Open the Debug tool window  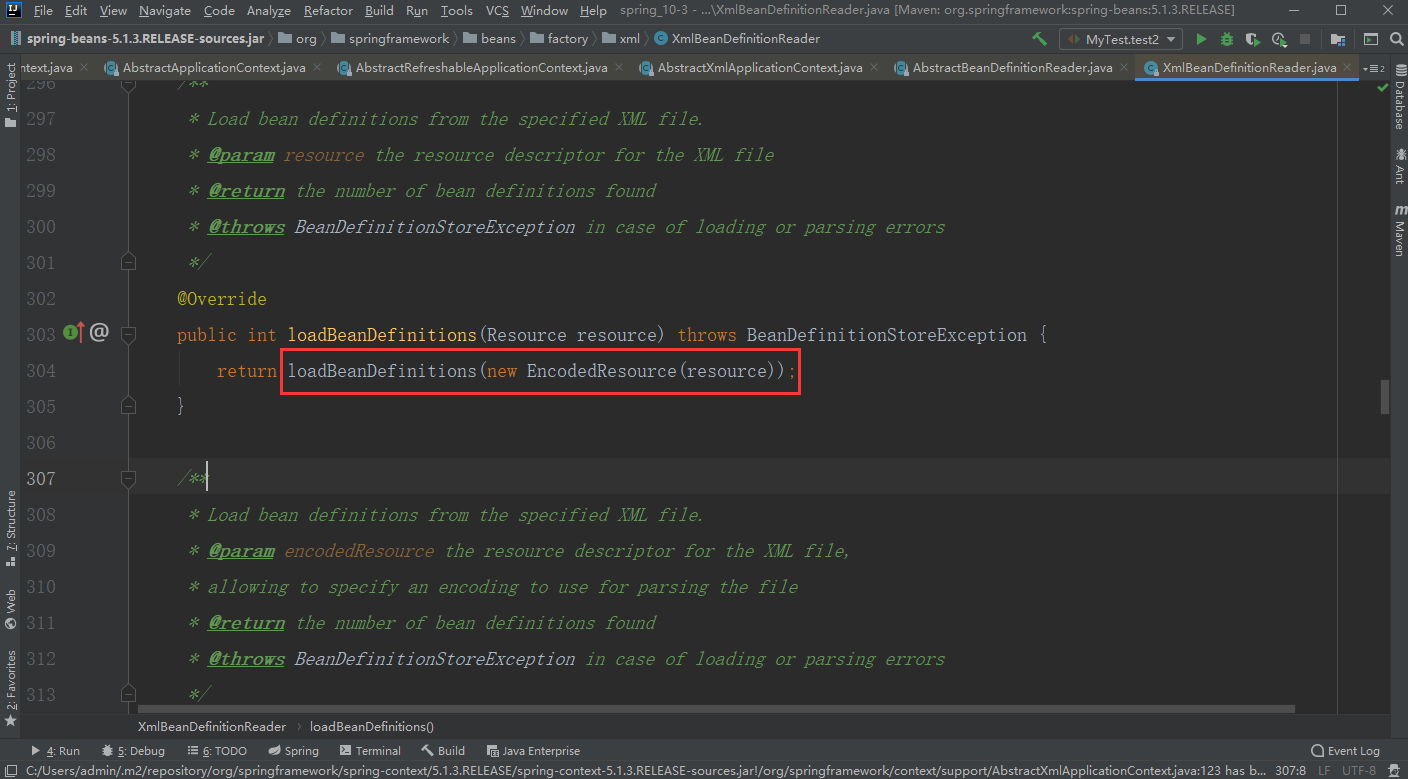[133, 751]
